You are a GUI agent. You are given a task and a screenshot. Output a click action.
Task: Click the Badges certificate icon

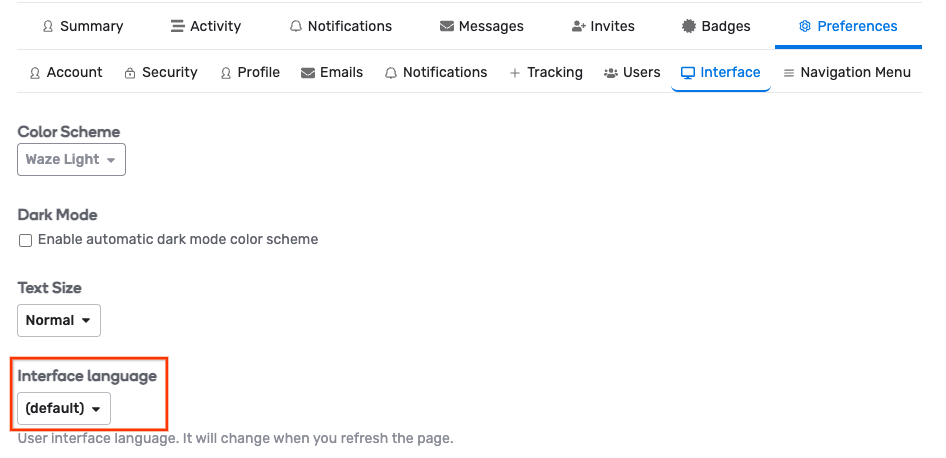click(689, 26)
